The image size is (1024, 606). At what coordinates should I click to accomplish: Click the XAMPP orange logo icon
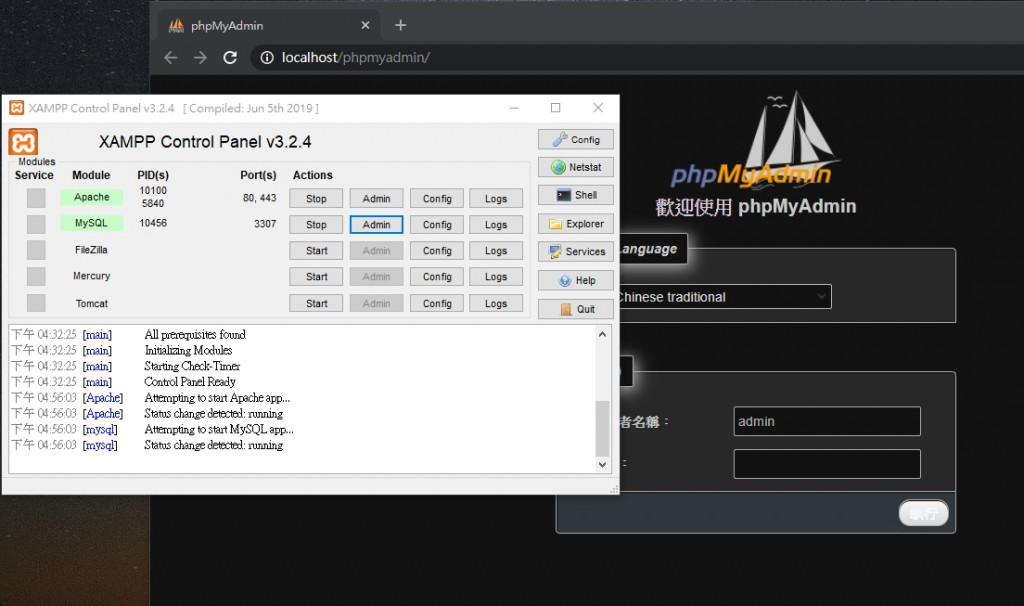[x=23, y=142]
